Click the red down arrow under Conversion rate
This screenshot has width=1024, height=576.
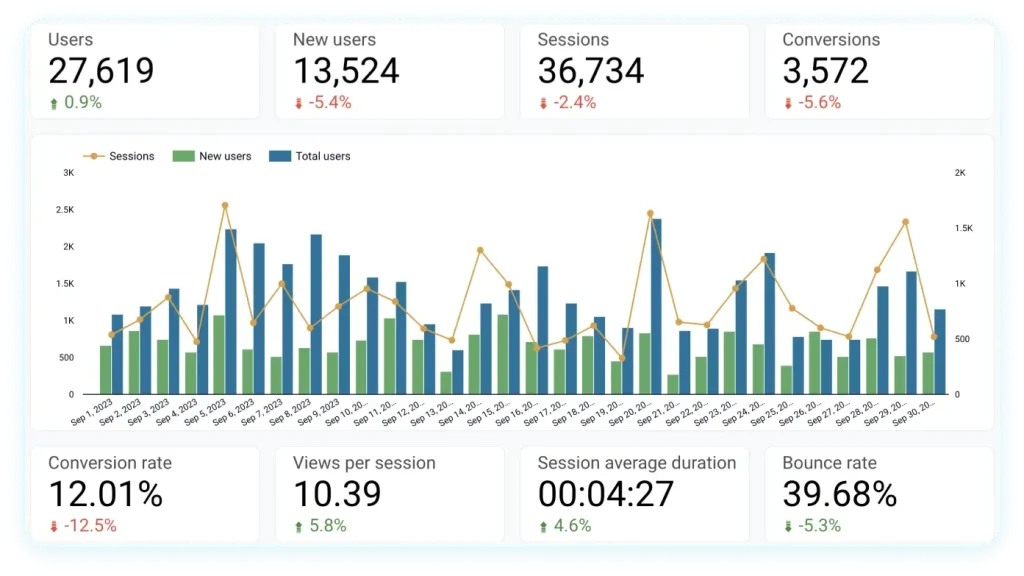tap(54, 526)
